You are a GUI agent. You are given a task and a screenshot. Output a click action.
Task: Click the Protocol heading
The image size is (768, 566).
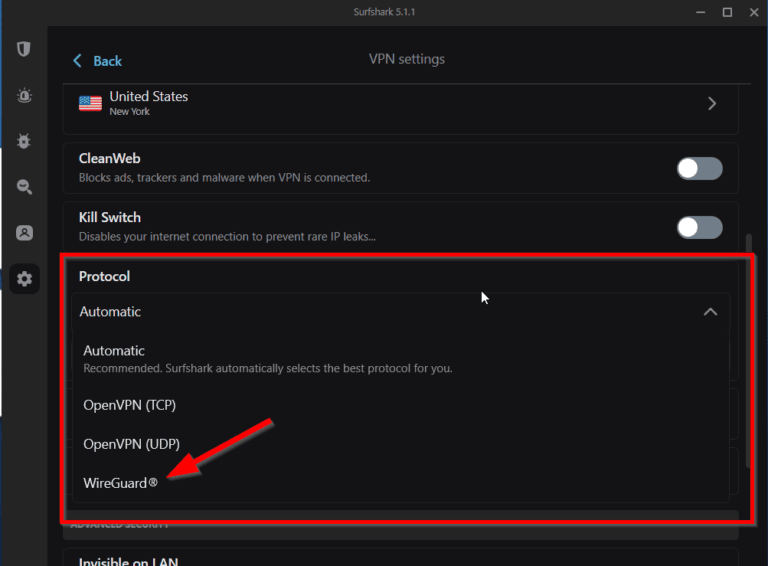pyautogui.click(x=104, y=276)
